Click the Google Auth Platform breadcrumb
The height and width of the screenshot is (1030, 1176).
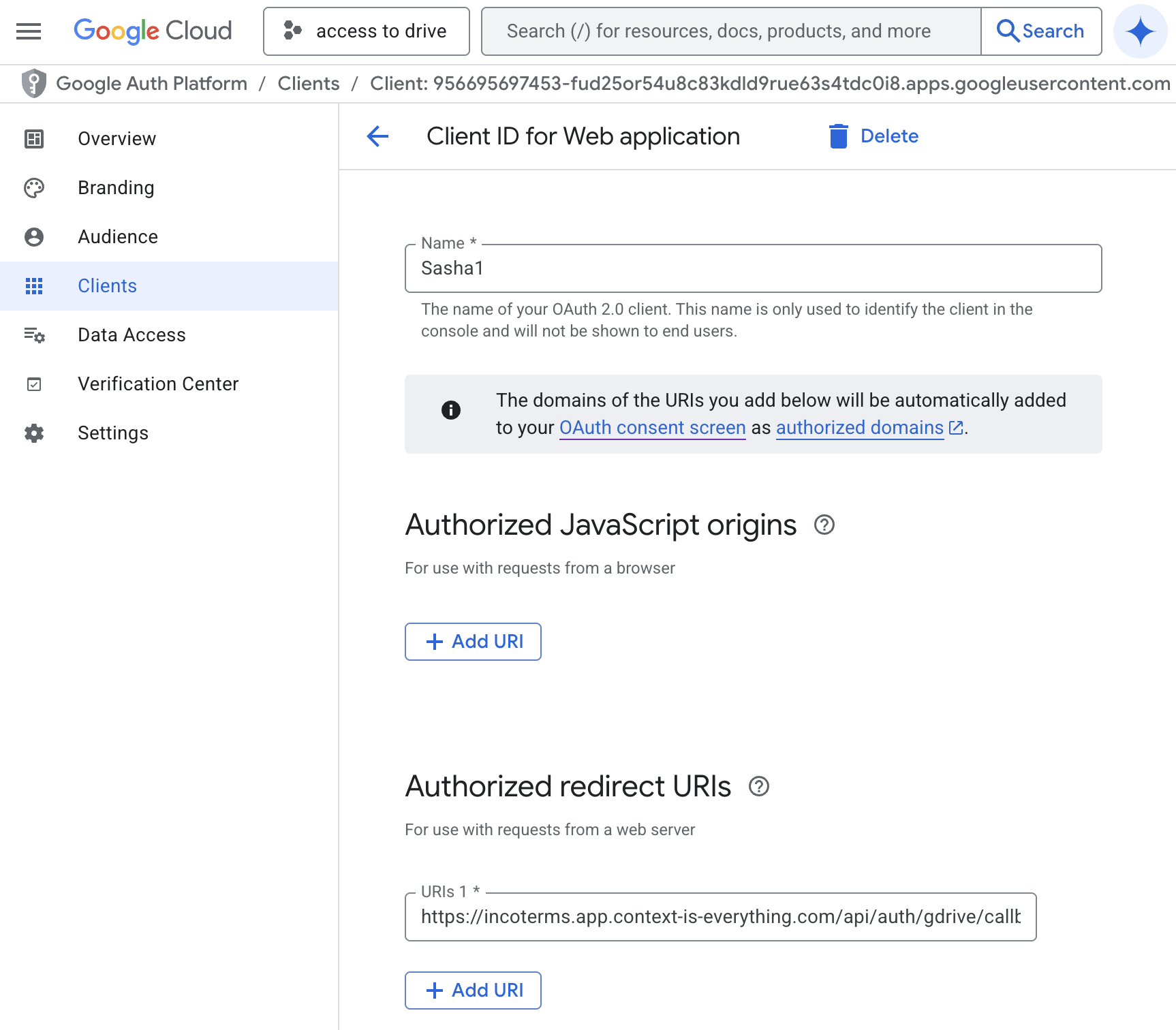point(151,83)
